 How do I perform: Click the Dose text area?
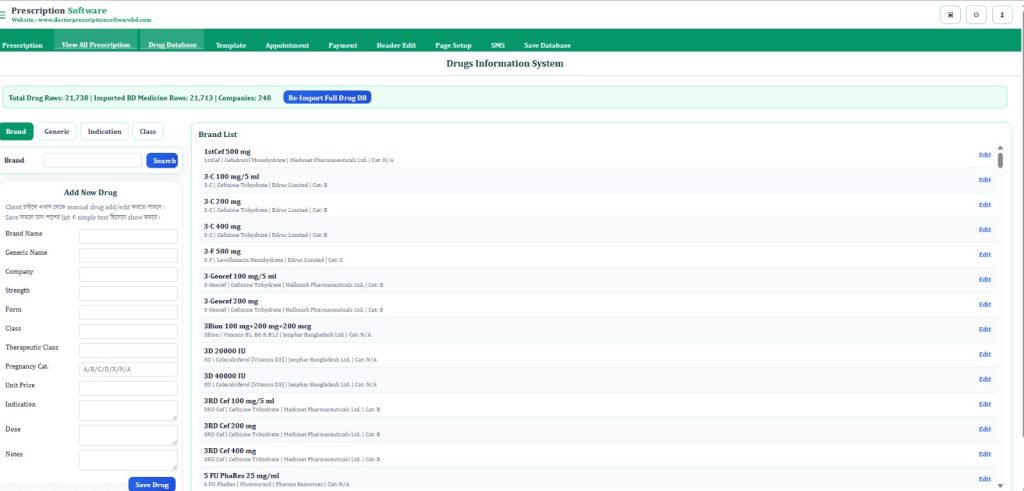pyautogui.click(x=128, y=435)
